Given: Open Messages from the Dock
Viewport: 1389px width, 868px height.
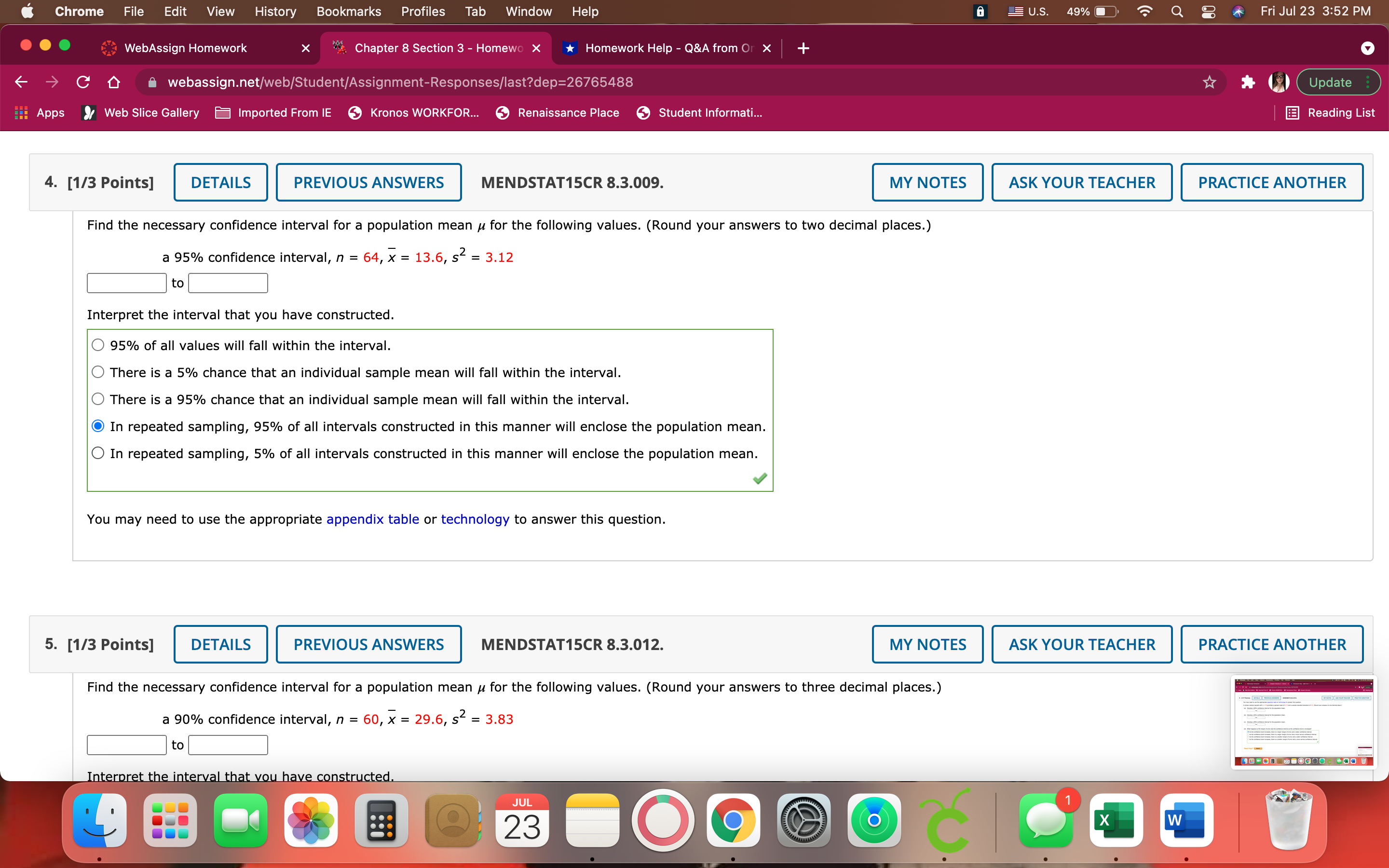Looking at the screenshot, I should pyautogui.click(x=1046, y=820).
